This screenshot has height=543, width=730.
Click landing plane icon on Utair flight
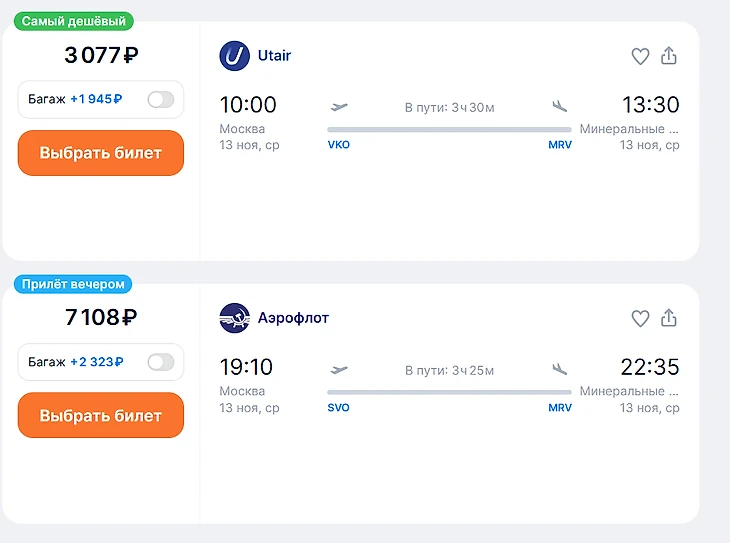(x=559, y=106)
